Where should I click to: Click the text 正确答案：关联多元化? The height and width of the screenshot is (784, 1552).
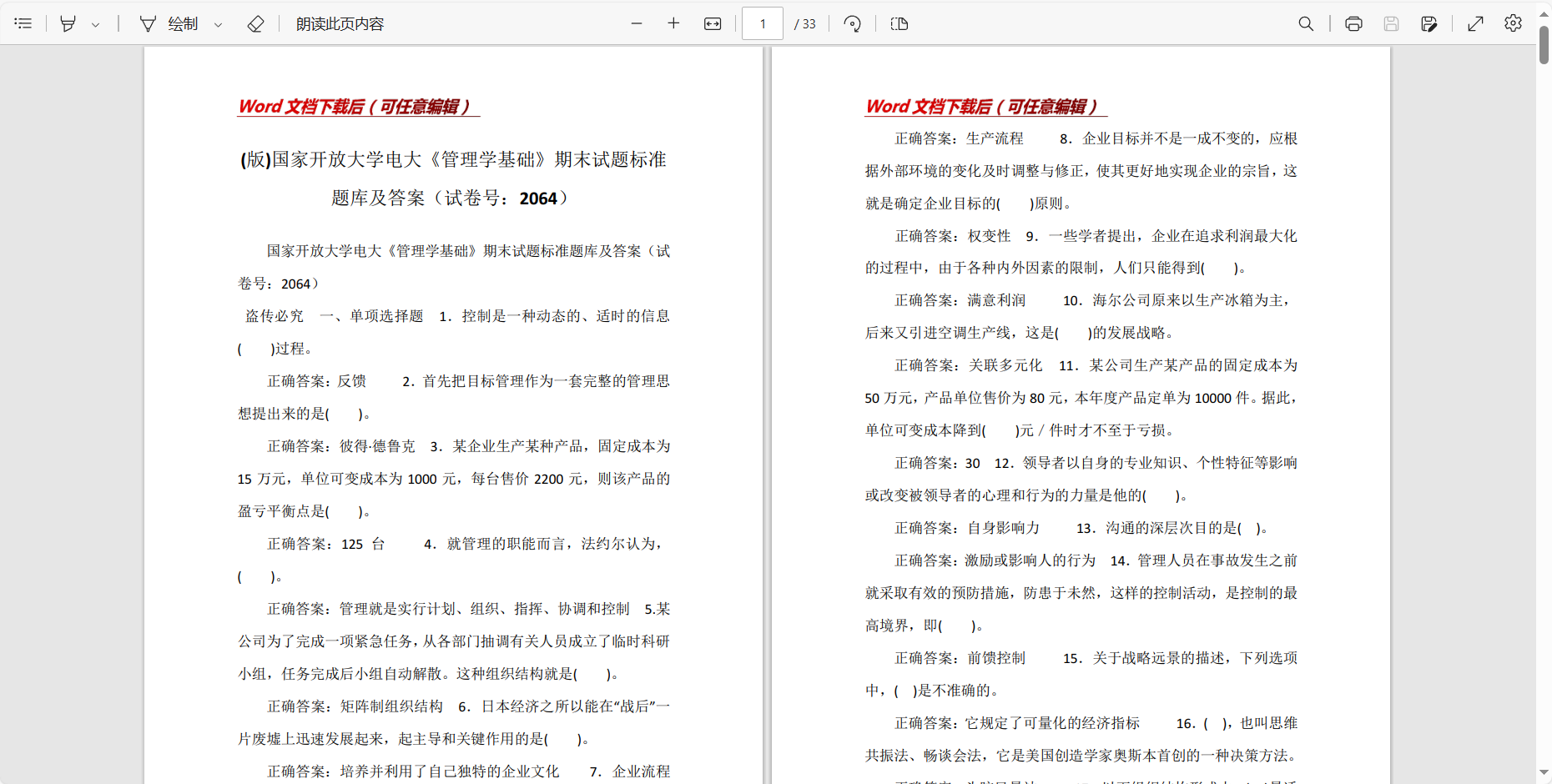(968, 365)
